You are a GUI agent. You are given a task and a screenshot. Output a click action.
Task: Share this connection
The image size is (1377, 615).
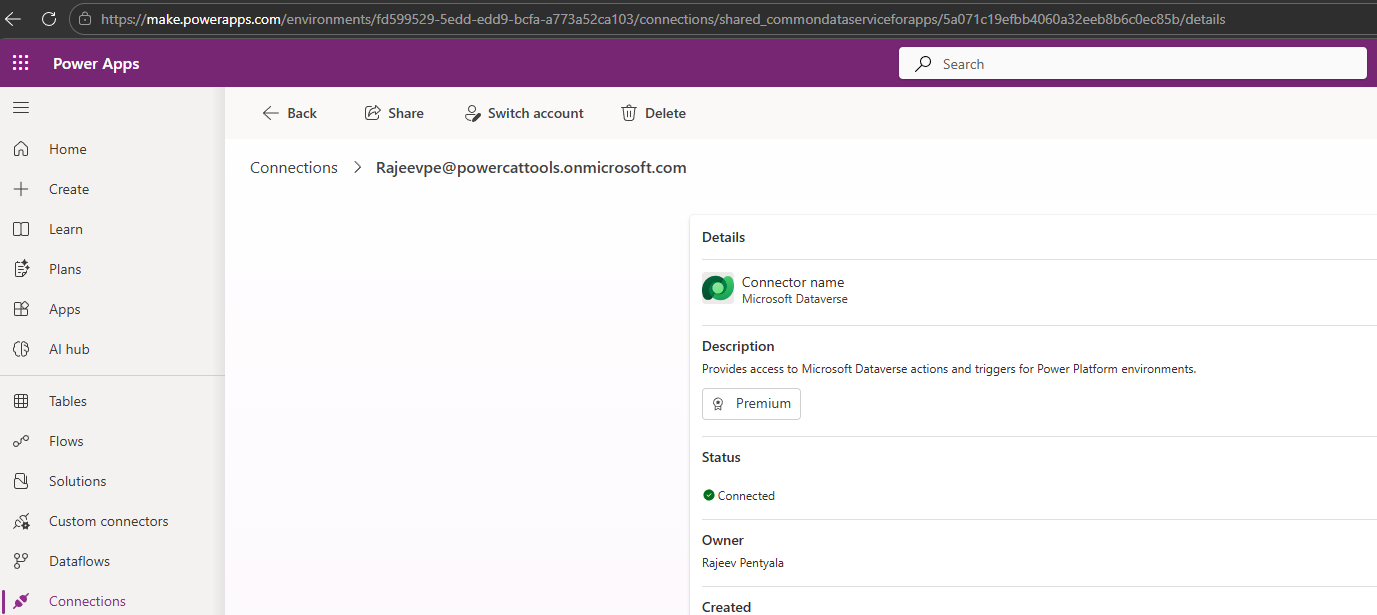click(394, 113)
